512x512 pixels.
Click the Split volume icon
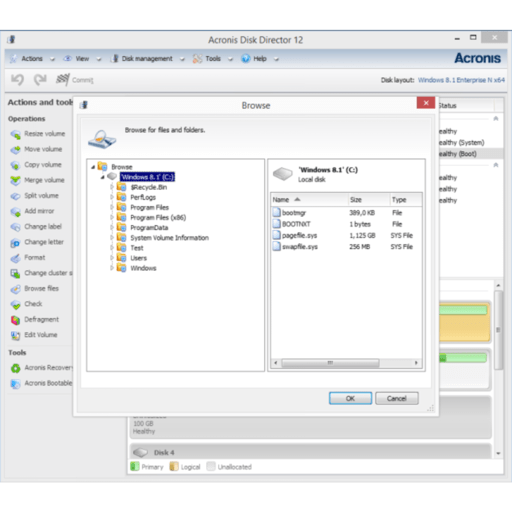(x=15, y=196)
